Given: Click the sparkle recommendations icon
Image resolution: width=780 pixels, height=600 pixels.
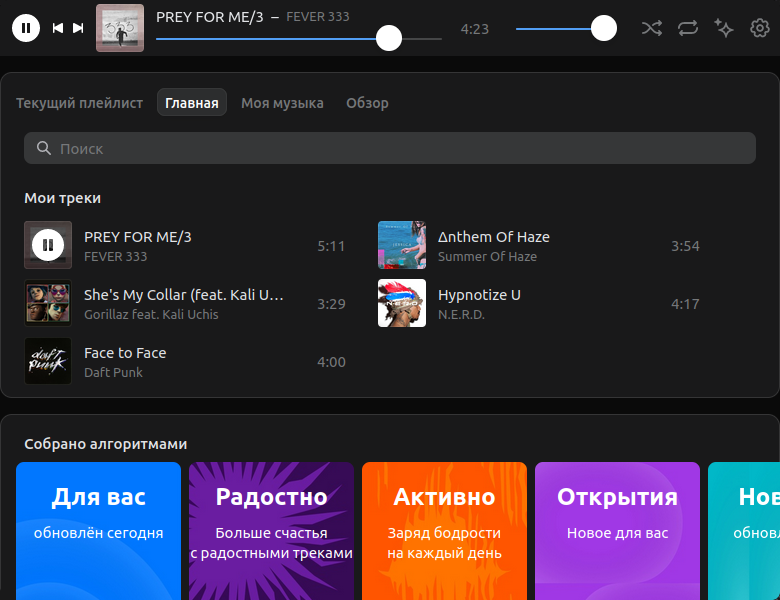Looking at the screenshot, I should tap(724, 28).
